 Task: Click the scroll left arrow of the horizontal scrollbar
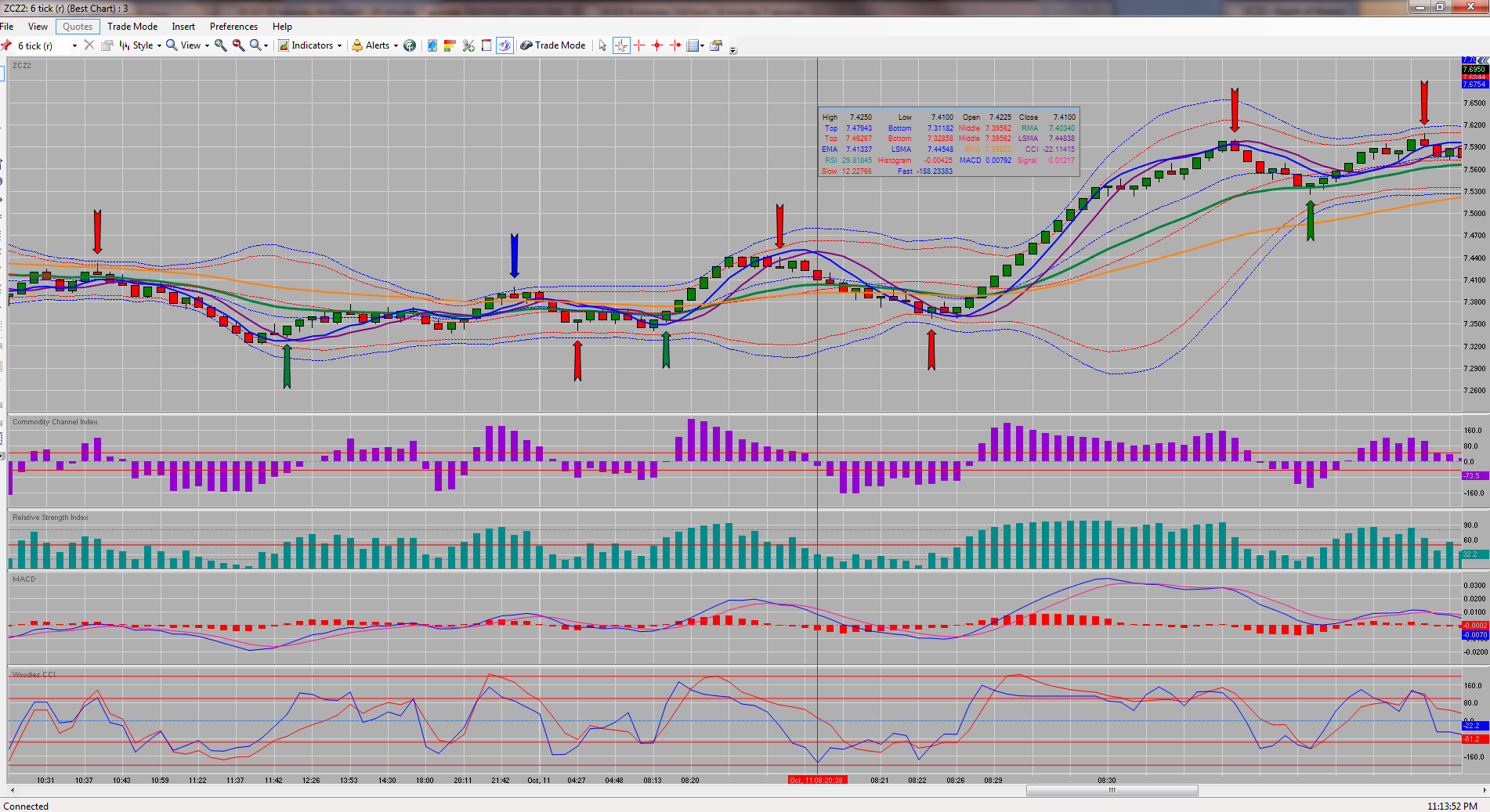coord(13,790)
